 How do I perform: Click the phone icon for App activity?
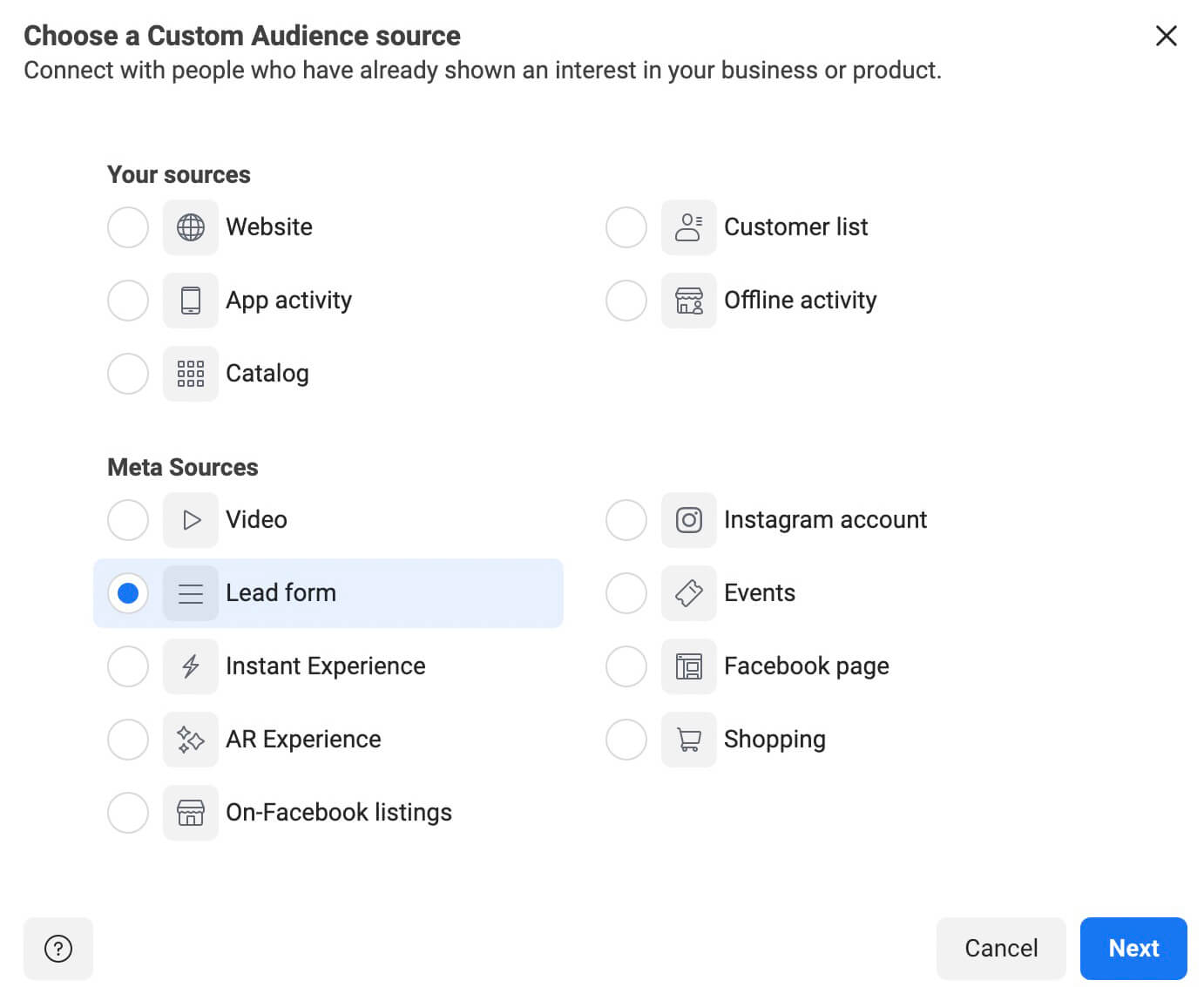click(190, 301)
